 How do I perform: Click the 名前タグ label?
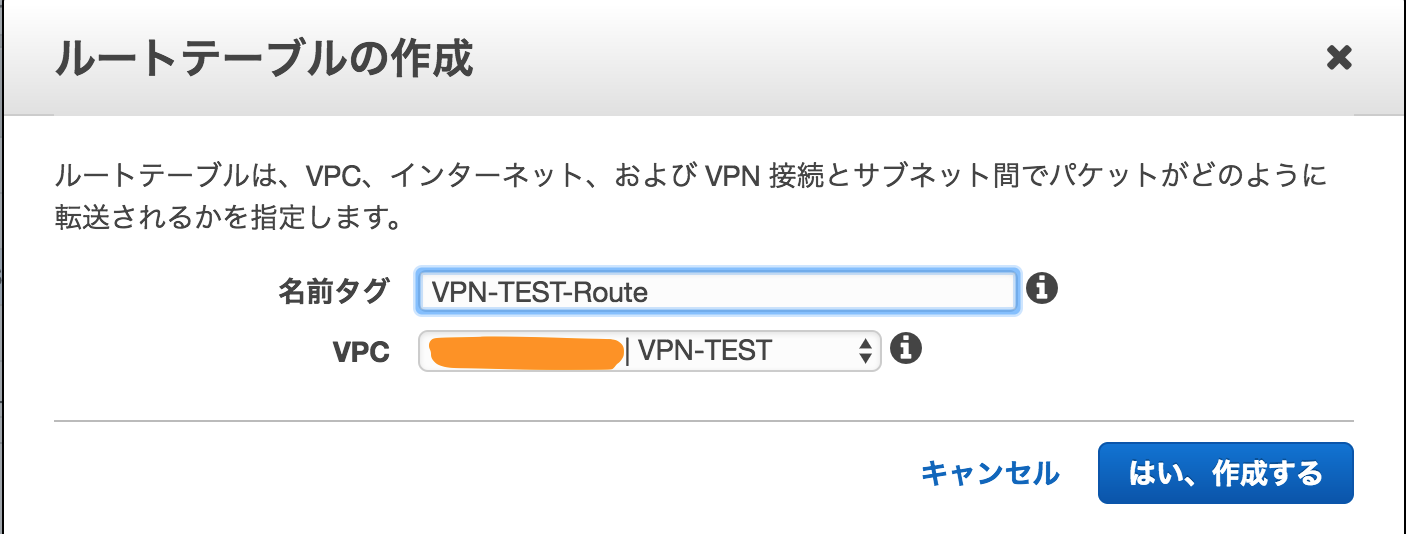[x=333, y=291]
